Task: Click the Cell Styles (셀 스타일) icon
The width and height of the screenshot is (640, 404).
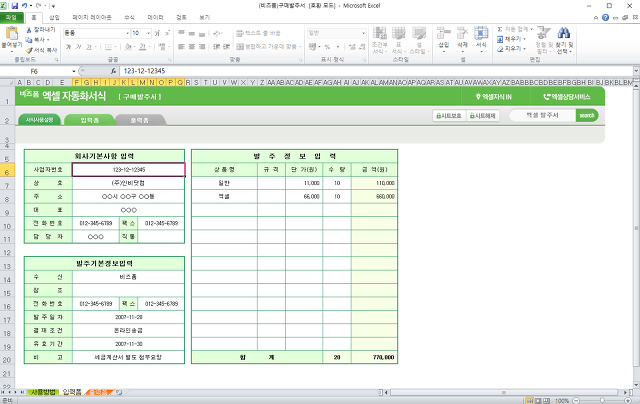Action: [419, 34]
